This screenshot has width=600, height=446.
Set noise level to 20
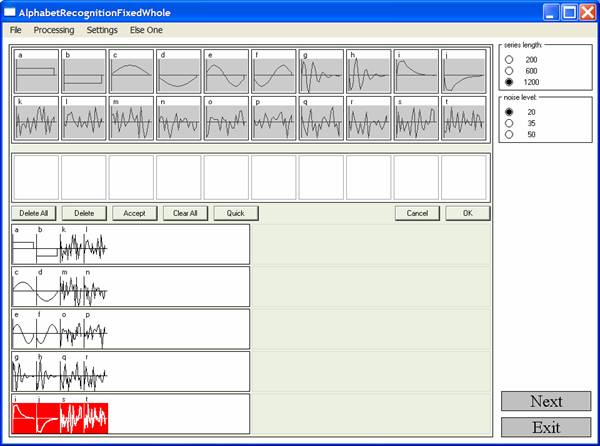(x=509, y=112)
